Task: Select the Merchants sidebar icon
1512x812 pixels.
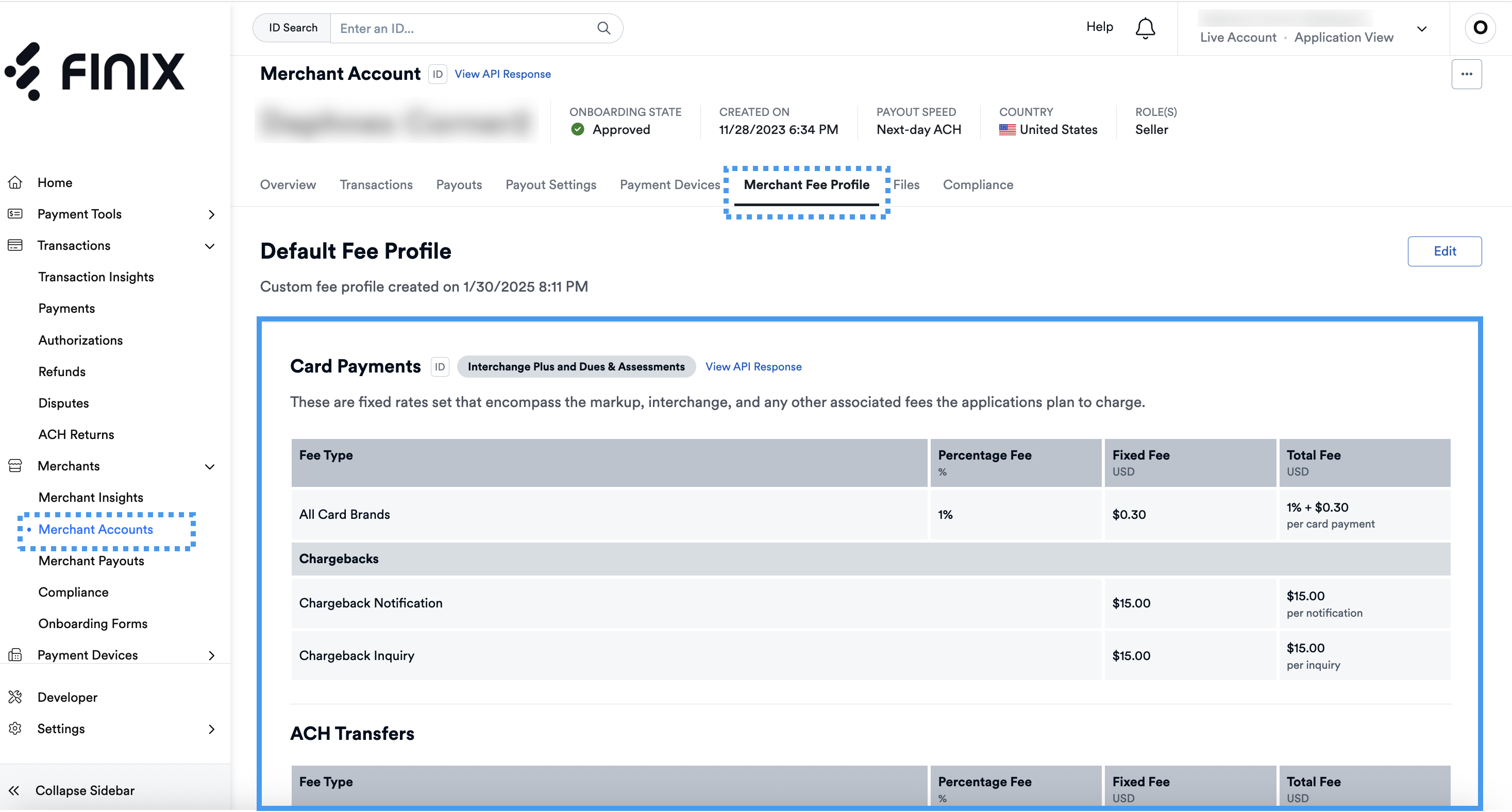Action: tap(15, 466)
